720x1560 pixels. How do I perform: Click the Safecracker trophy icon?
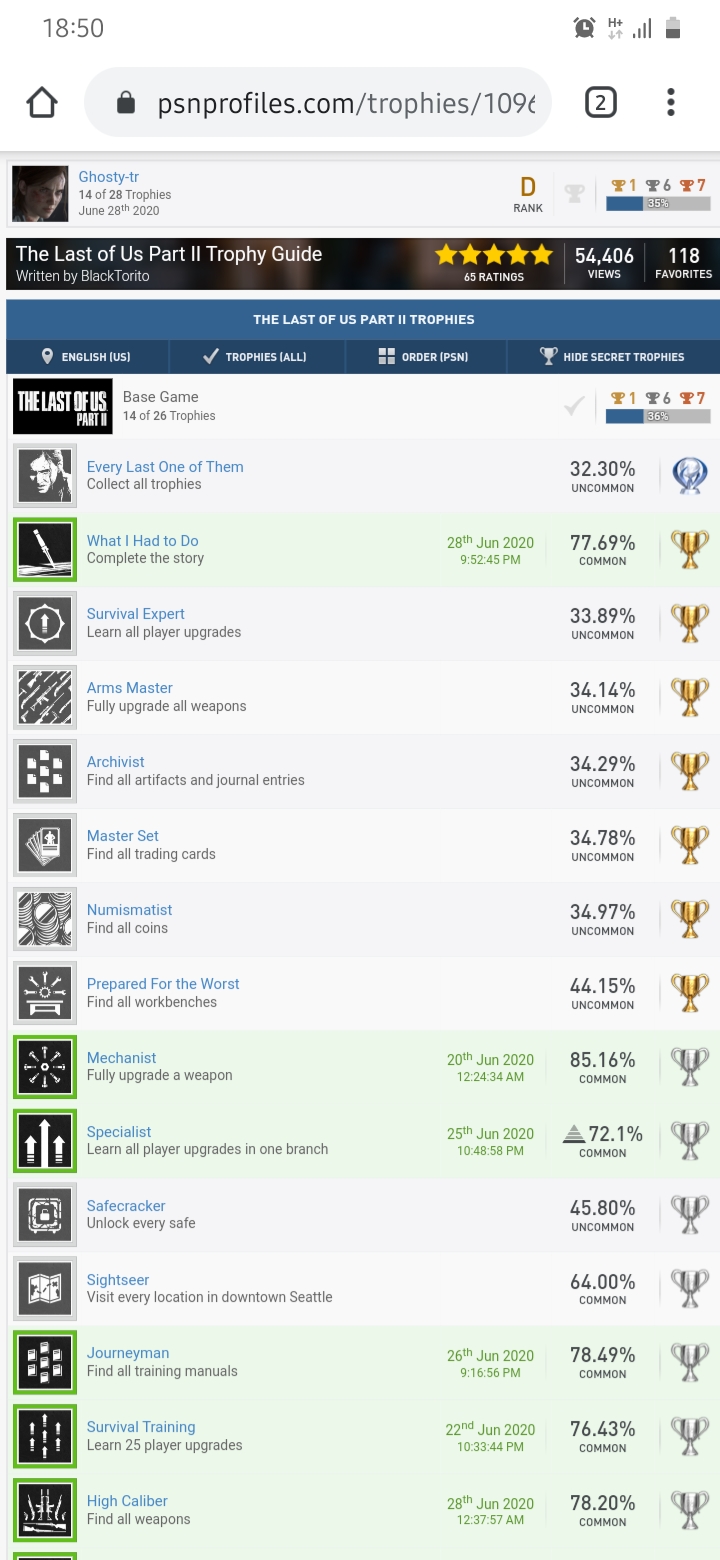pos(45,1216)
